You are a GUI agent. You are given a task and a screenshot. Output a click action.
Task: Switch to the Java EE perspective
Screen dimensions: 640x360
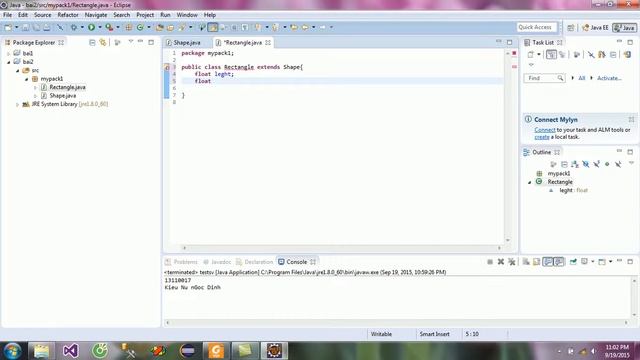pyautogui.click(x=596, y=27)
